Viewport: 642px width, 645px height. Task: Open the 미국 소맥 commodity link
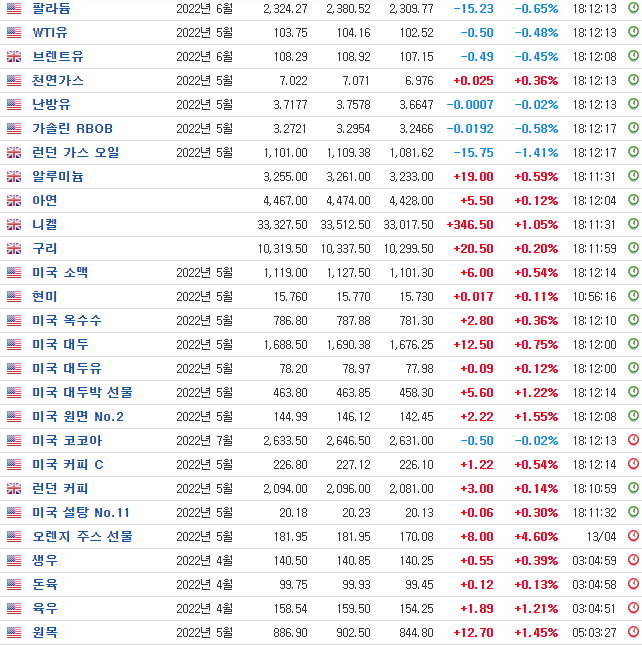(x=60, y=272)
